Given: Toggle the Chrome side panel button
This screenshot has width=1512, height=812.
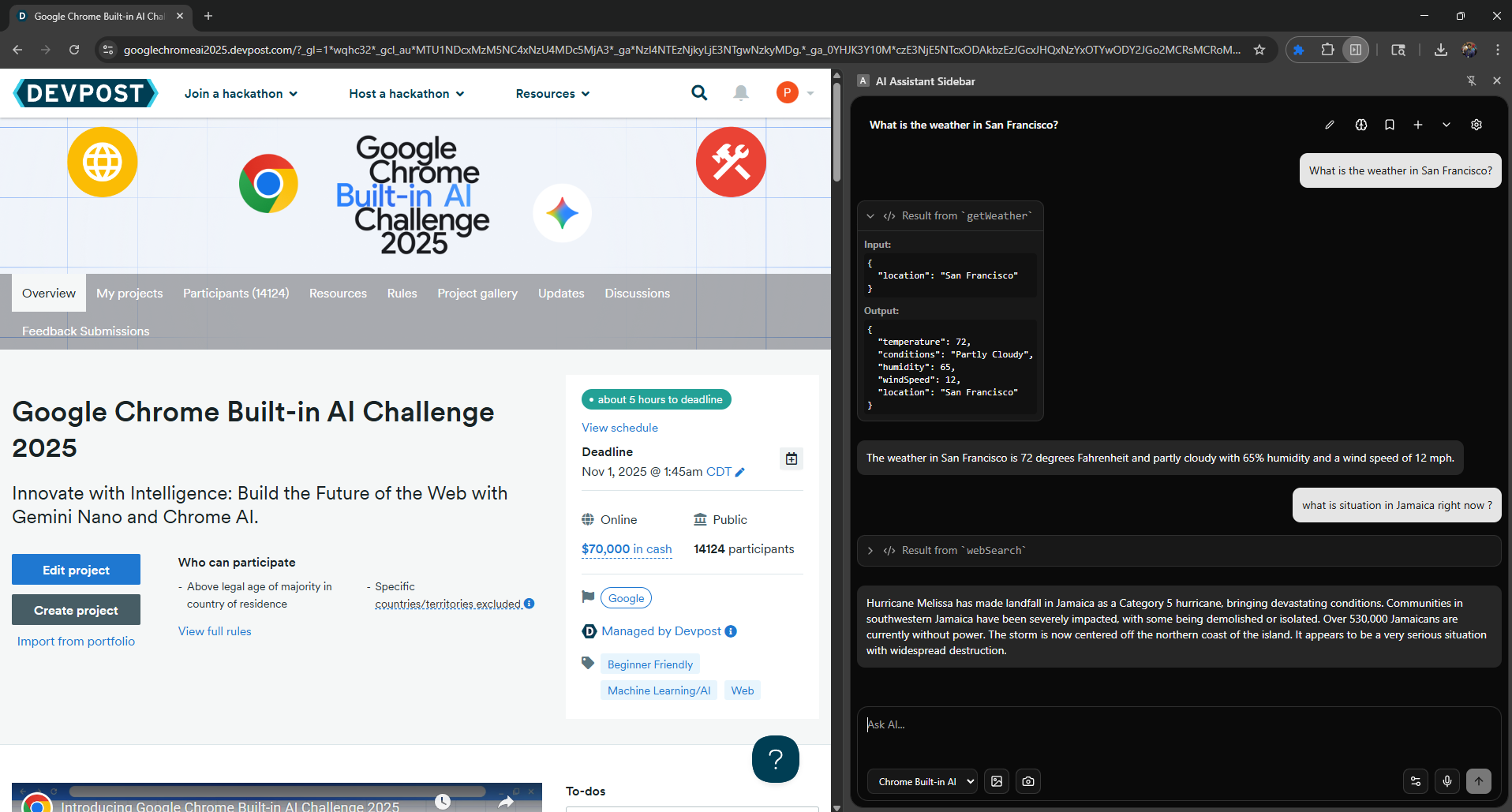Looking at the screenshot, I should [x=1356, y=50].
